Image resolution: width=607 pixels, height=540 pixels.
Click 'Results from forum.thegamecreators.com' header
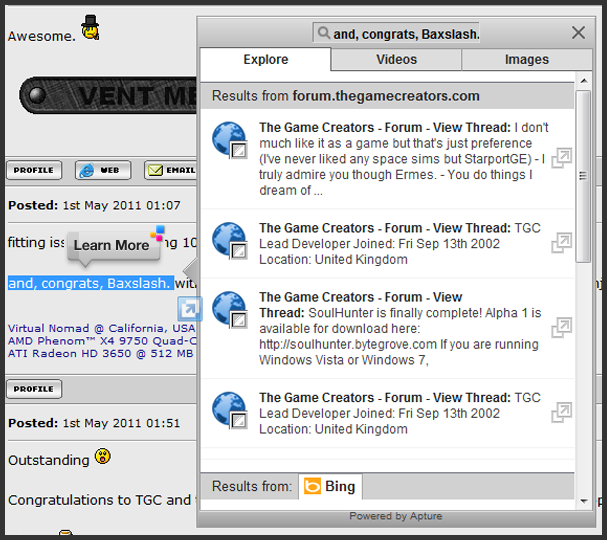(345, 96)
